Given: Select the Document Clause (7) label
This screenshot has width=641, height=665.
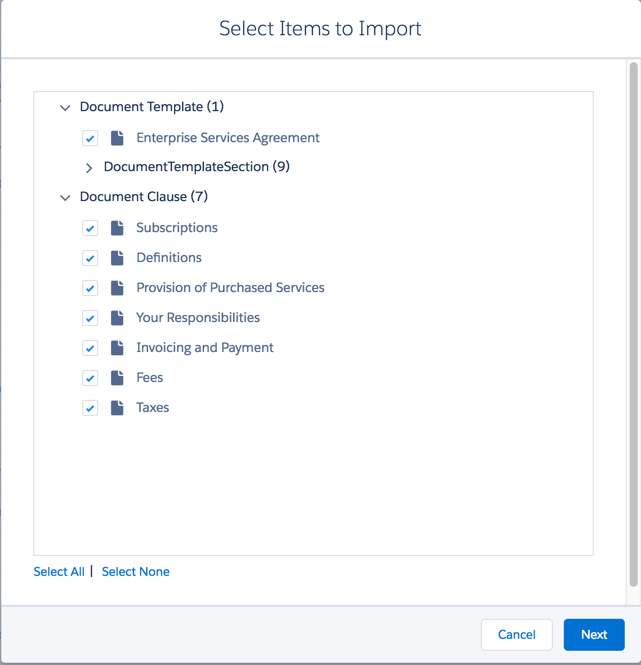Looking at the screenshot, I should click(144, 197).
